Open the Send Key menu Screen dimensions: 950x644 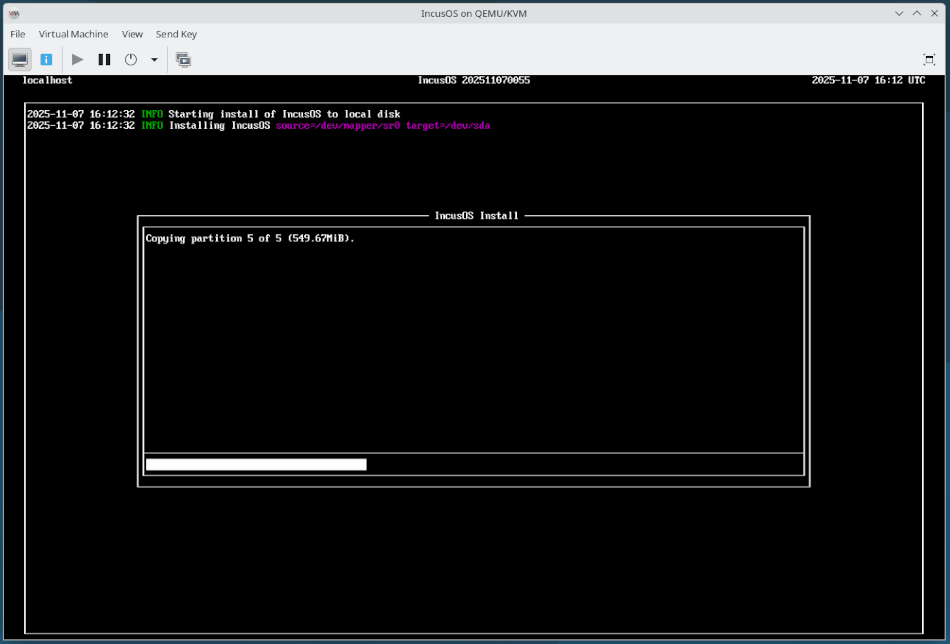click(x=176, y=33)
